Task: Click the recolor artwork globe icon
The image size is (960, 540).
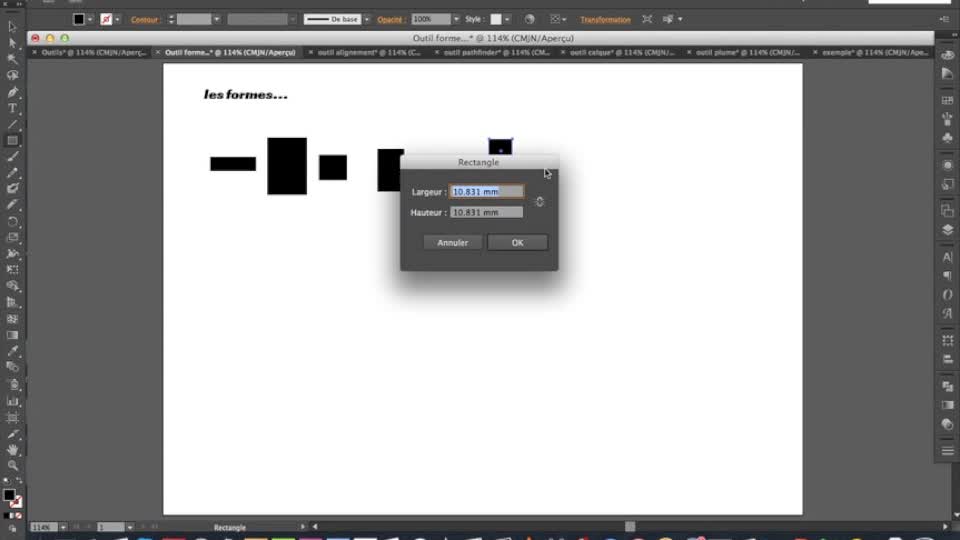Action: coord(529,19)
